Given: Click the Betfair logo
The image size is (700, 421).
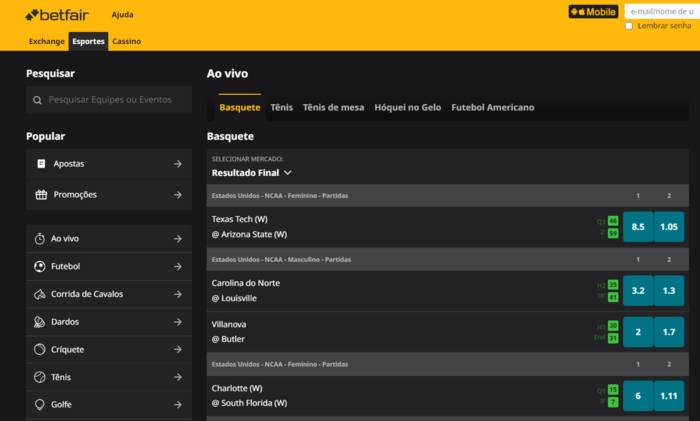Looking at the screenshot, I should 57,15.
